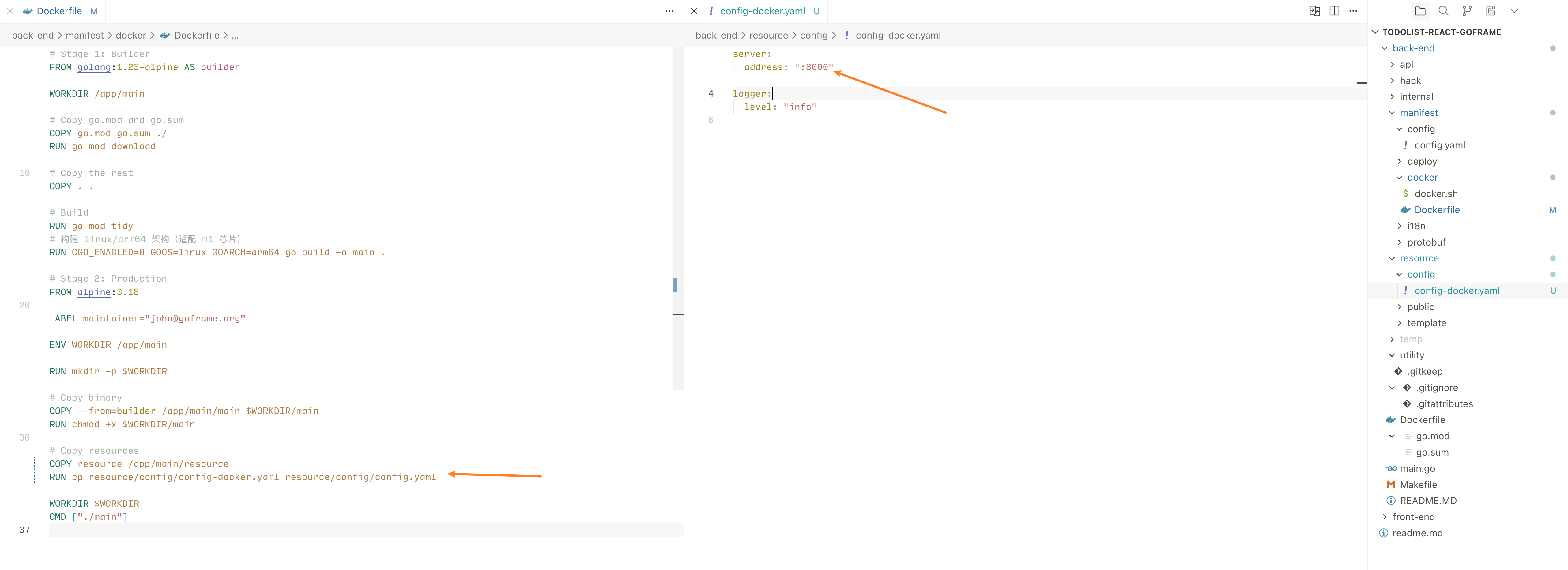This screenshot has width=1568, height=570.
Task: Open the Search panel icon
Action: click(1443, 11)
